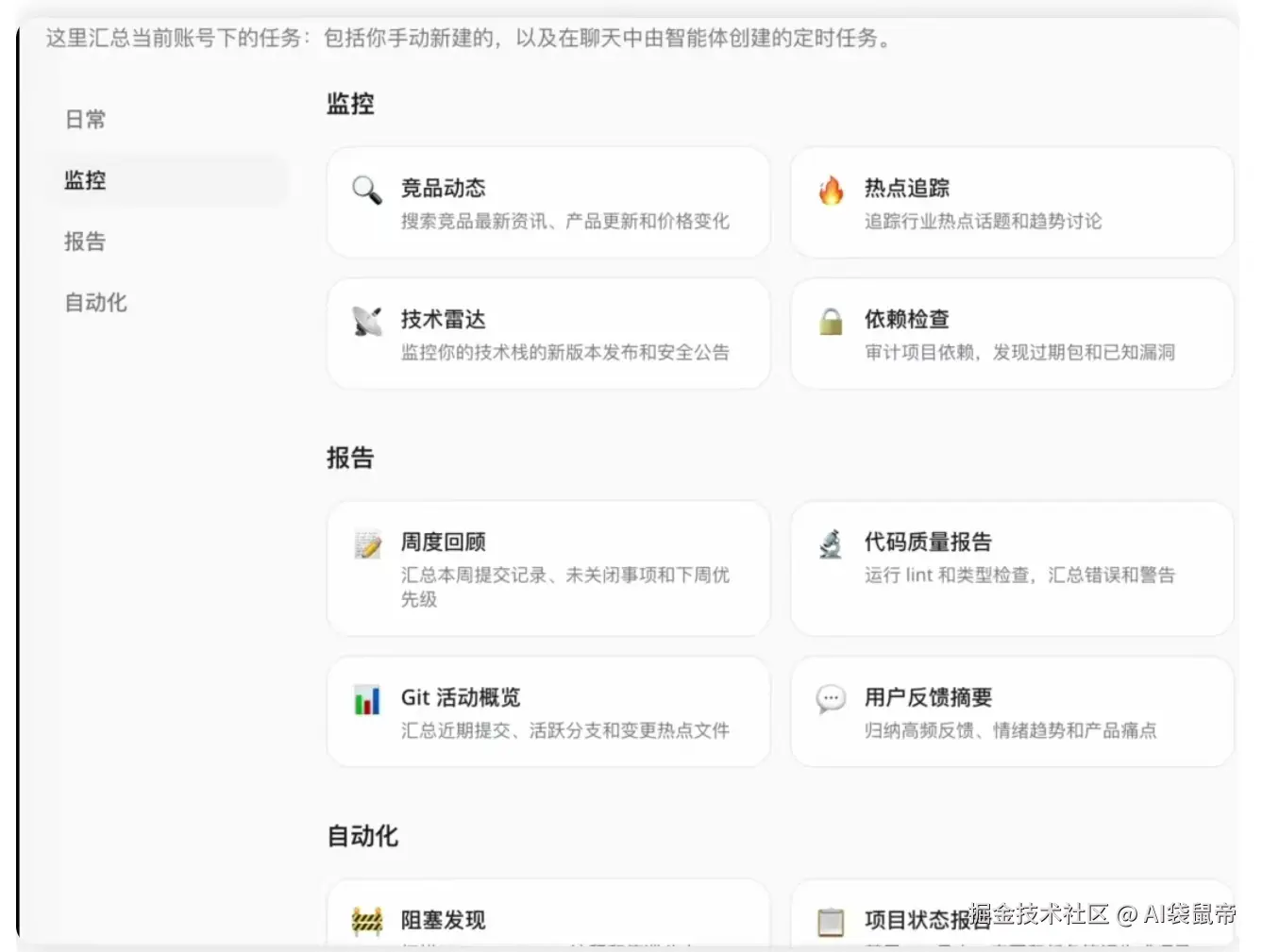This screenshot has height=952, width=1262.
Task: Open the 用户反馈摘要 task card
Action: (x=1010, y=710)
